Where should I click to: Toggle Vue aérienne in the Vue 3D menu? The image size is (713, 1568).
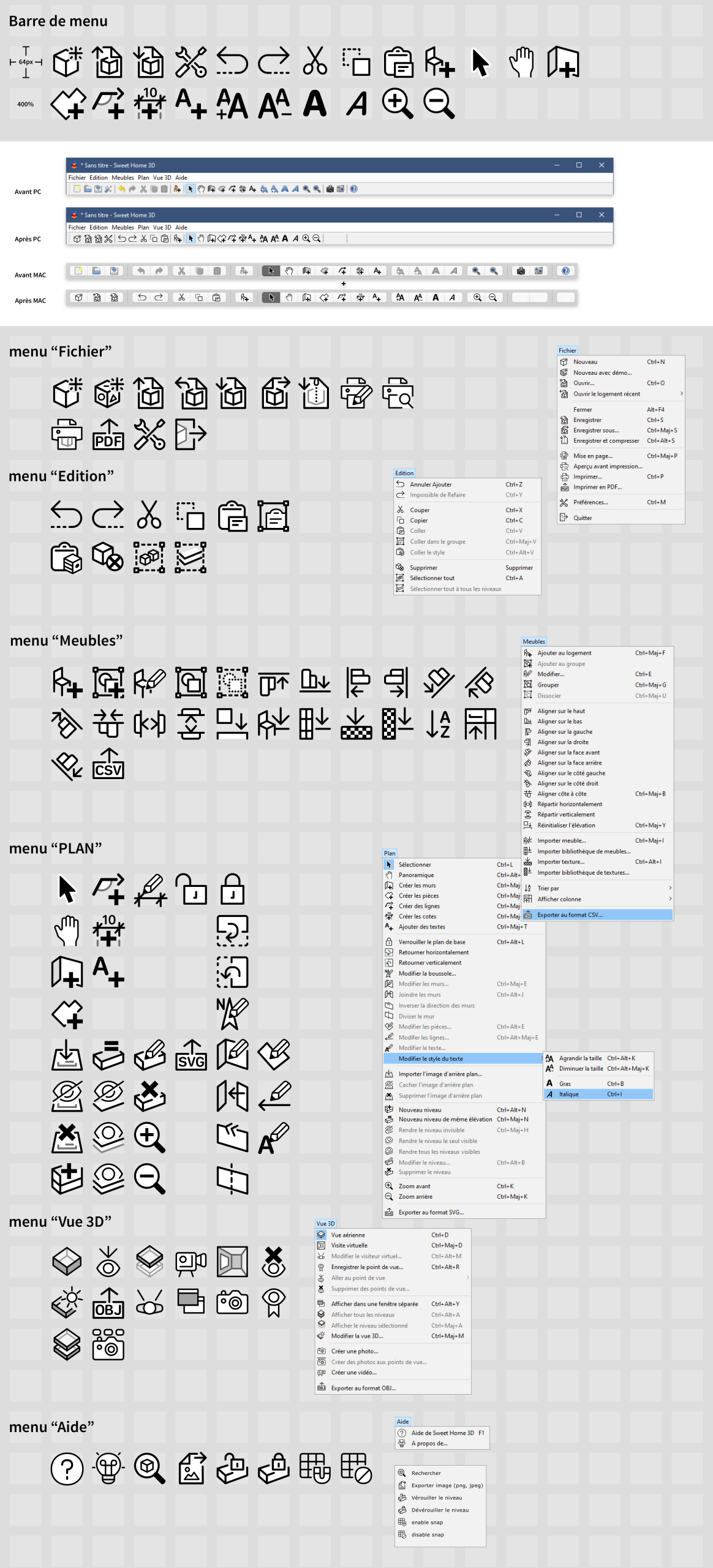[x=348, y=1235]
